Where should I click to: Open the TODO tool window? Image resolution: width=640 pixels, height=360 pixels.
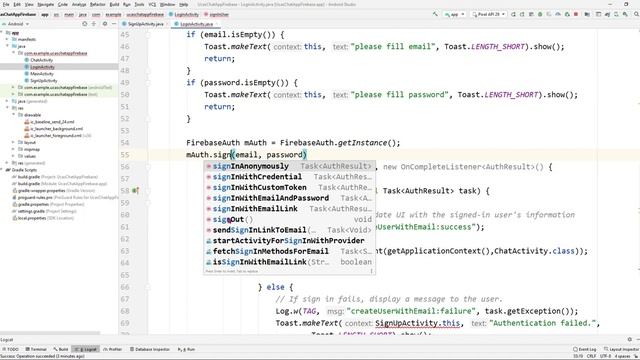tap(11, 349)
